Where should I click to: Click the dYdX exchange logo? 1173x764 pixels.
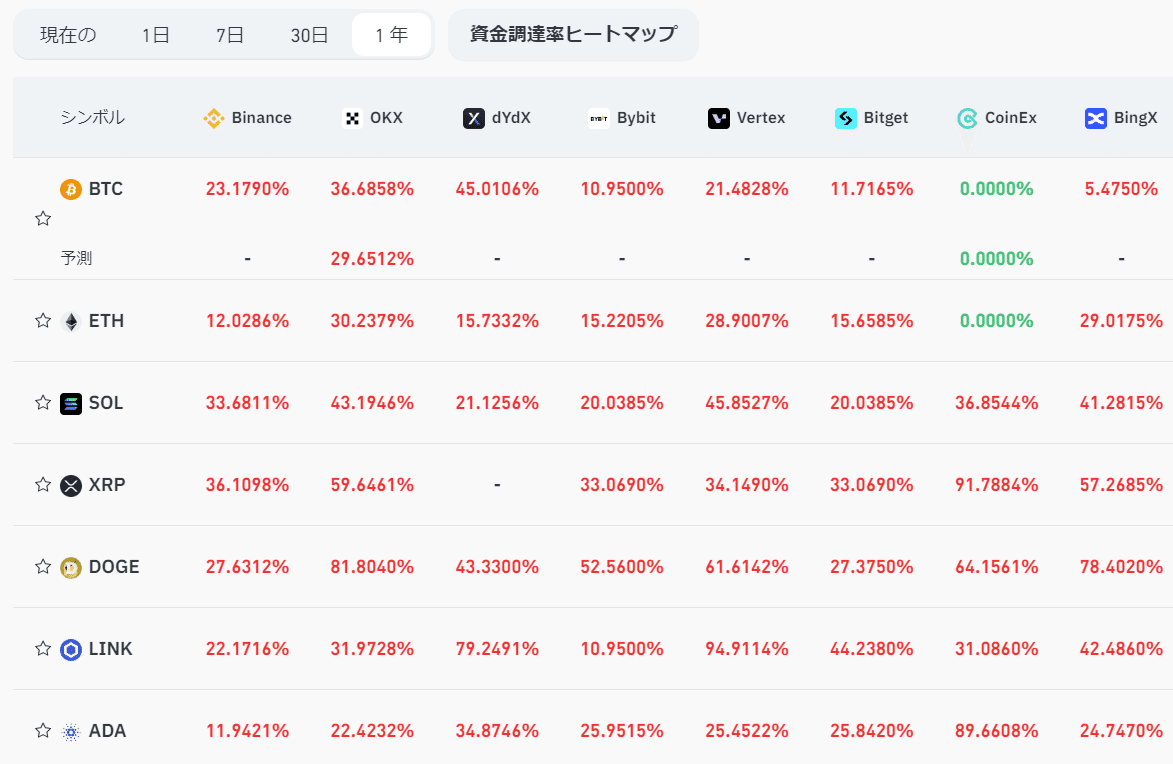[472, 117]
